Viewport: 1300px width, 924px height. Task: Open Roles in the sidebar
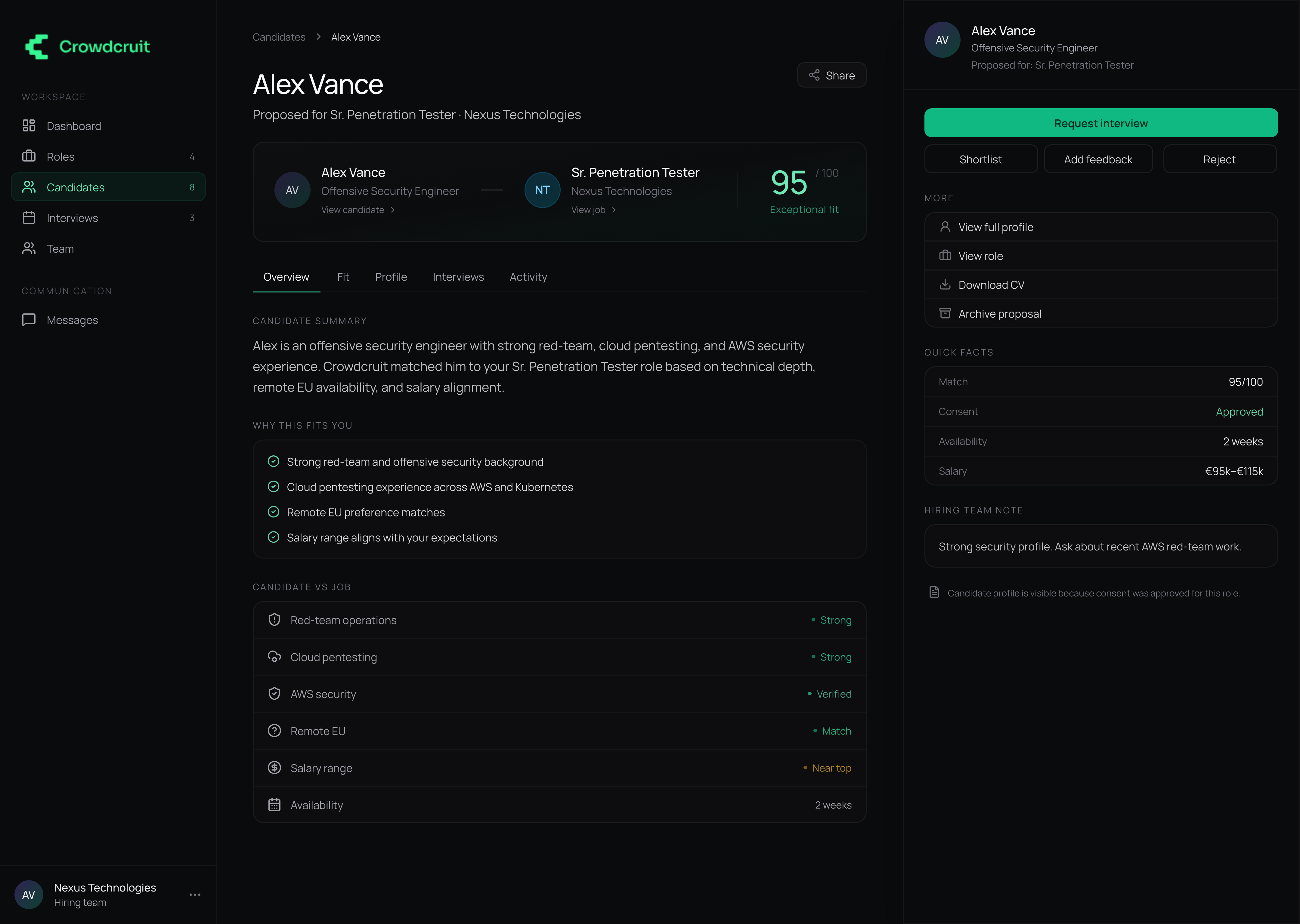pos(108,156)
